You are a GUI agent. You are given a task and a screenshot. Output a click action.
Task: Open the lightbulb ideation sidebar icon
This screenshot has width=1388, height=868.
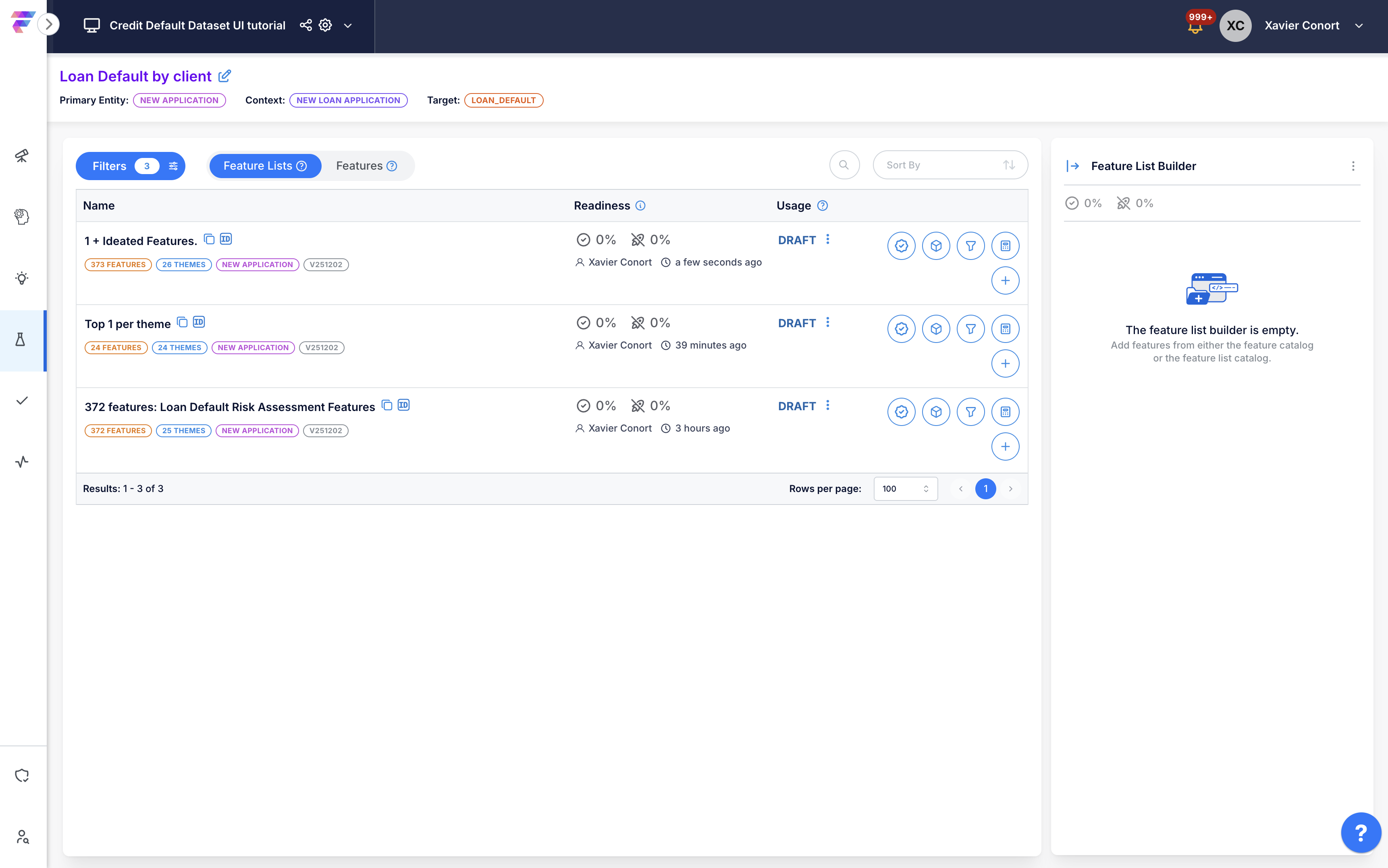22,278
